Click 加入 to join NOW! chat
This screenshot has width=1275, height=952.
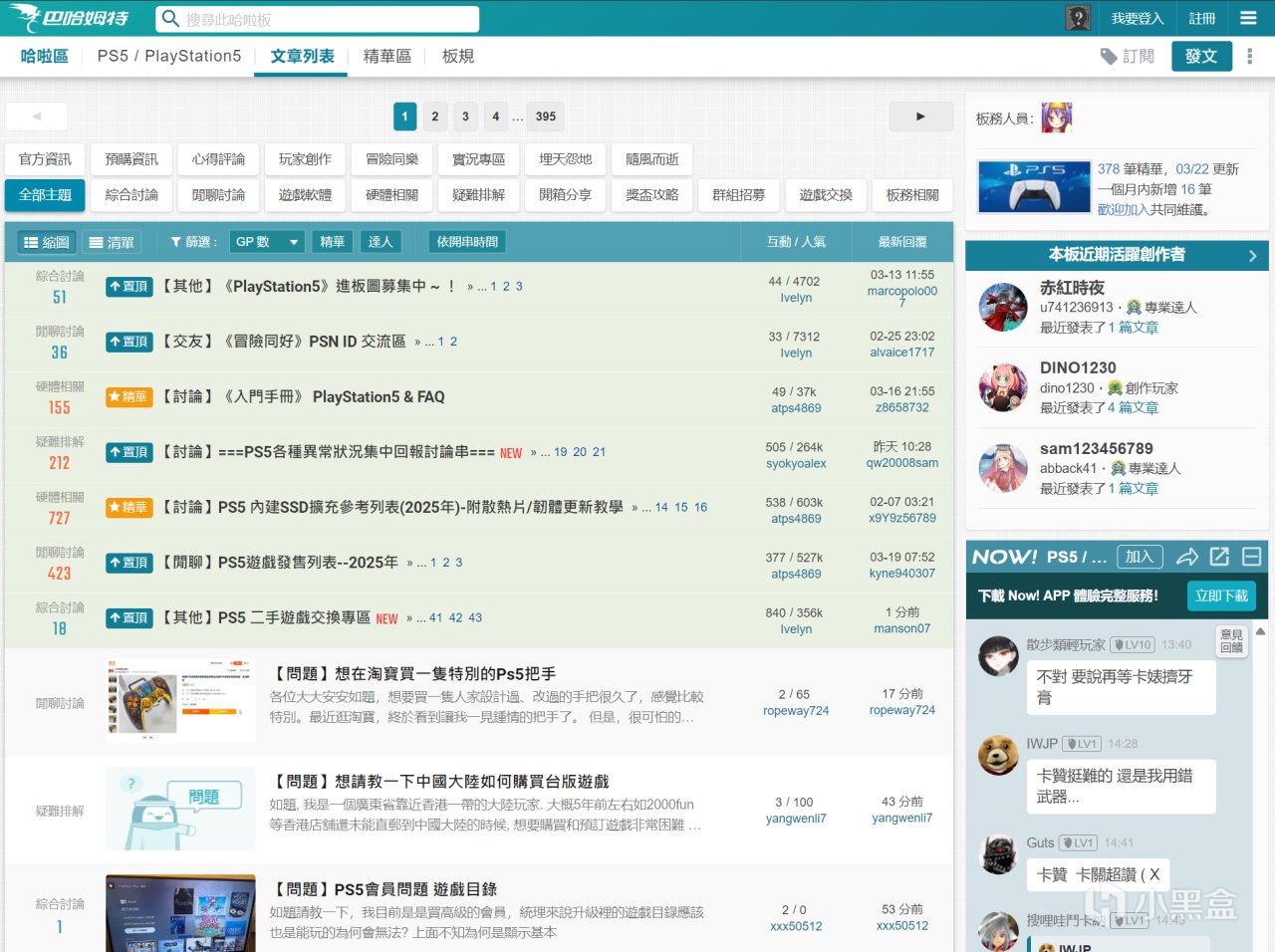(1140, 557)
